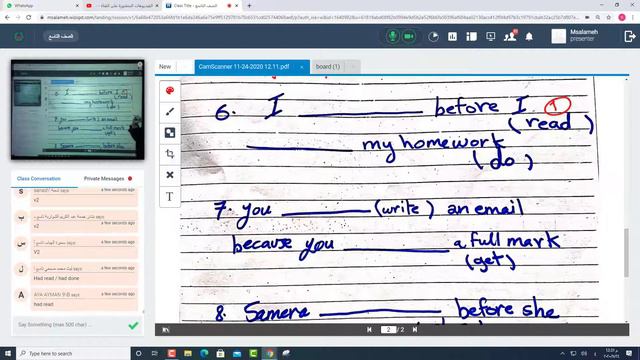Screen dimensions: 640x360
Task: Click the Windows search box
Action: tap(73, 353)
